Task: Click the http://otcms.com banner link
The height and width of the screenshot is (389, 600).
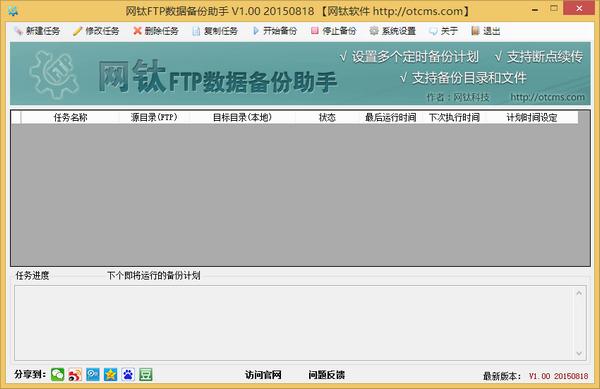Action: point(547,97)
